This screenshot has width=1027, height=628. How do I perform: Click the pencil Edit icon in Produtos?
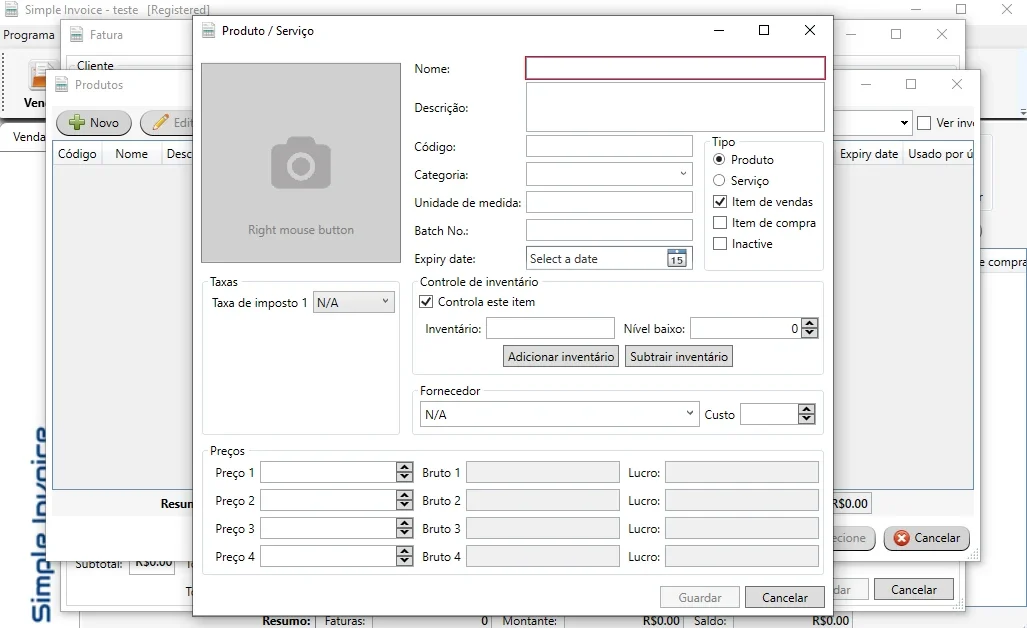click(160, 122)
